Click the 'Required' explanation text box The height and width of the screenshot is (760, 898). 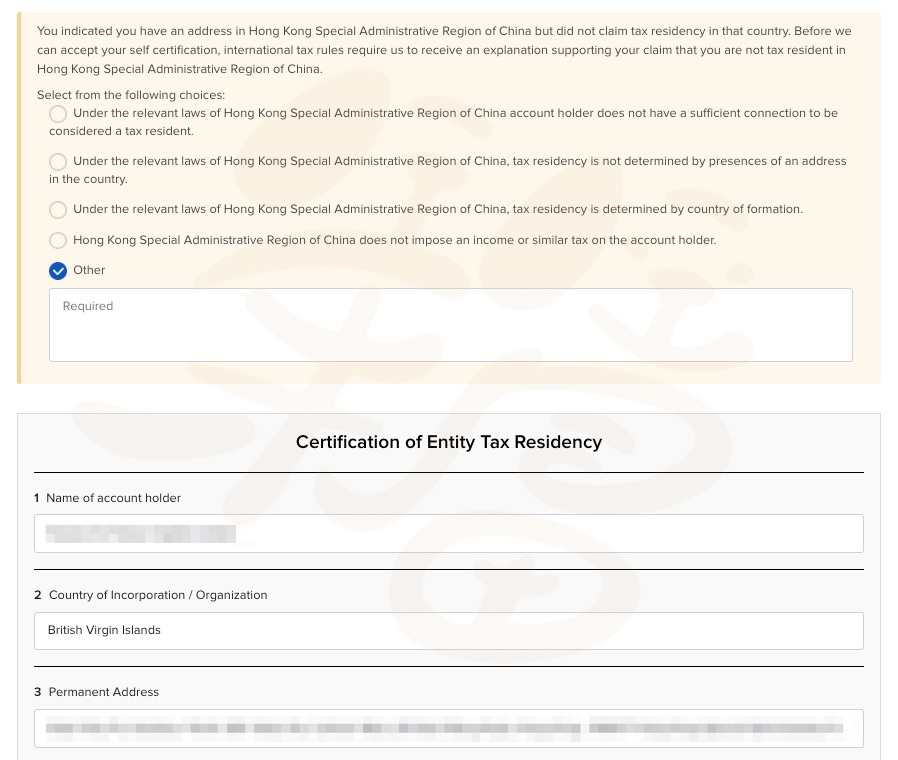(450, 325)
